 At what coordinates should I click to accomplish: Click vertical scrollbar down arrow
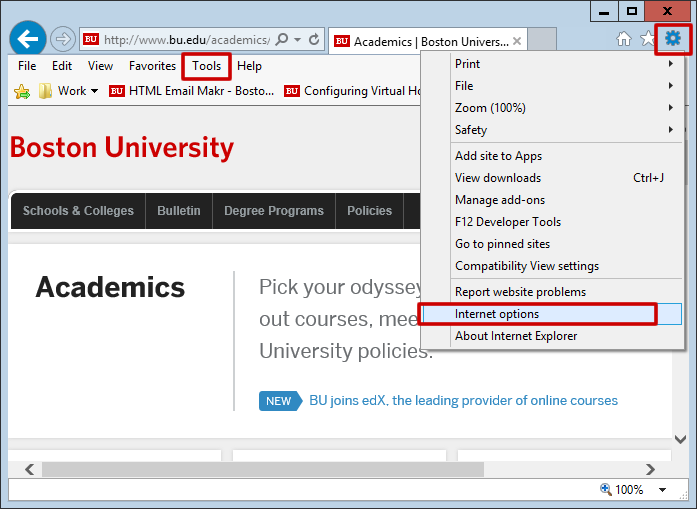tap(680, 440)
